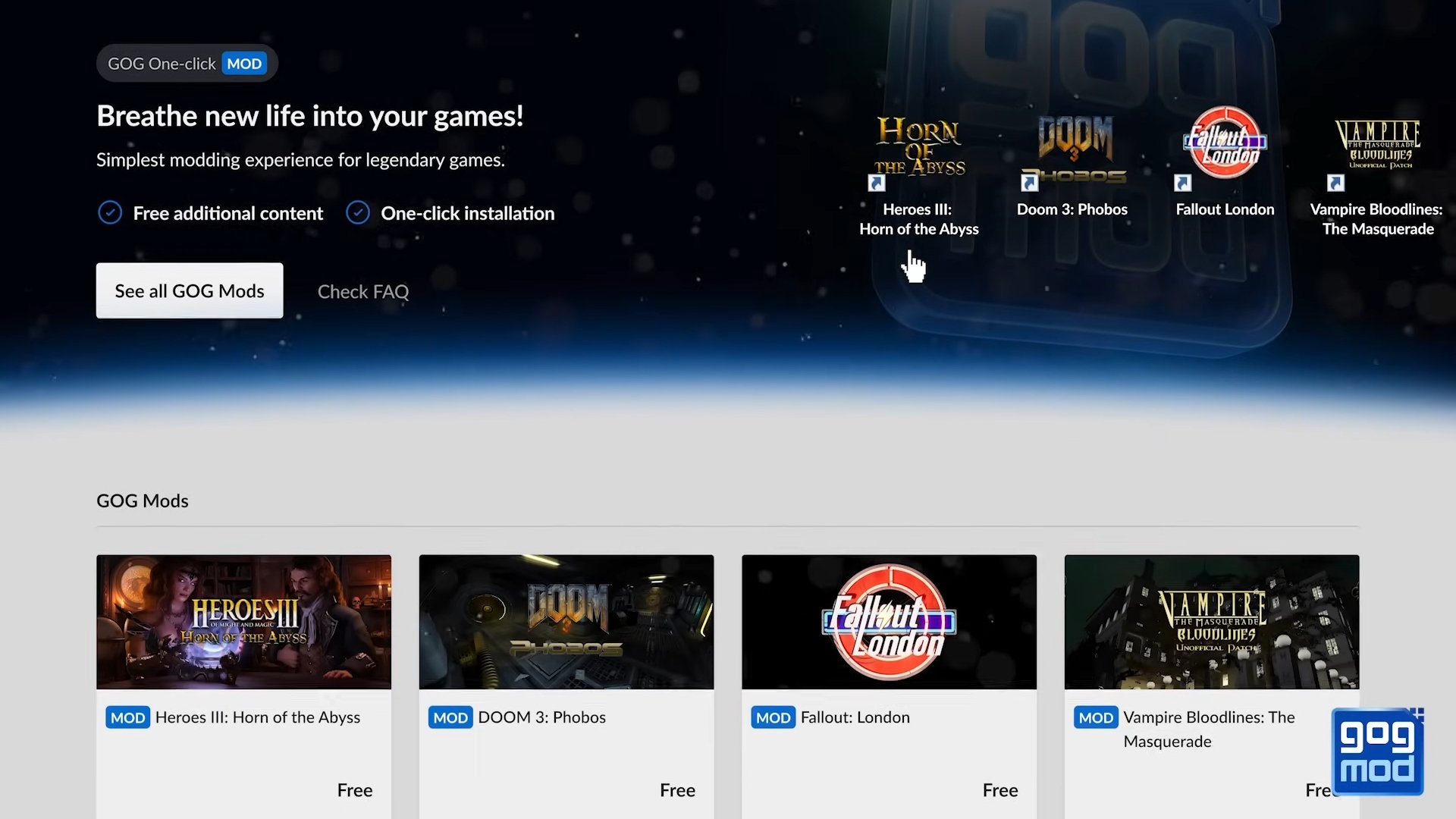Open the Vampire Bloodlines card thumbnail
1456x819 pixels.
(1212, 622)
